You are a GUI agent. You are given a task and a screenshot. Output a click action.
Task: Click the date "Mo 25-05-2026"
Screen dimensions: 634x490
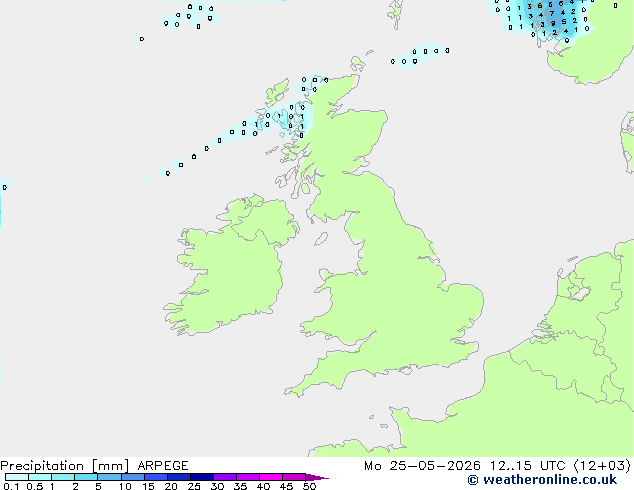pyautogui.click(x=423, y=466)
